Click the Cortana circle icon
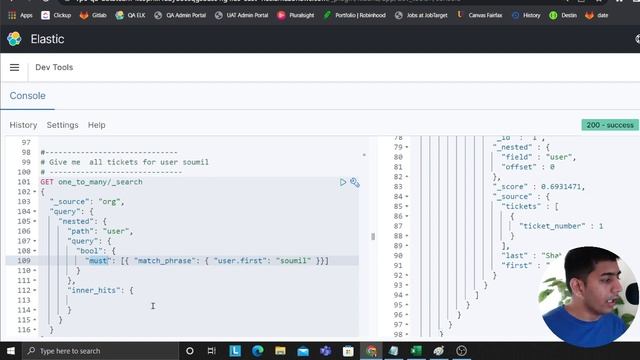Viewport: 640px width, 360px height. pyautogui.click(x=189, y=351)
